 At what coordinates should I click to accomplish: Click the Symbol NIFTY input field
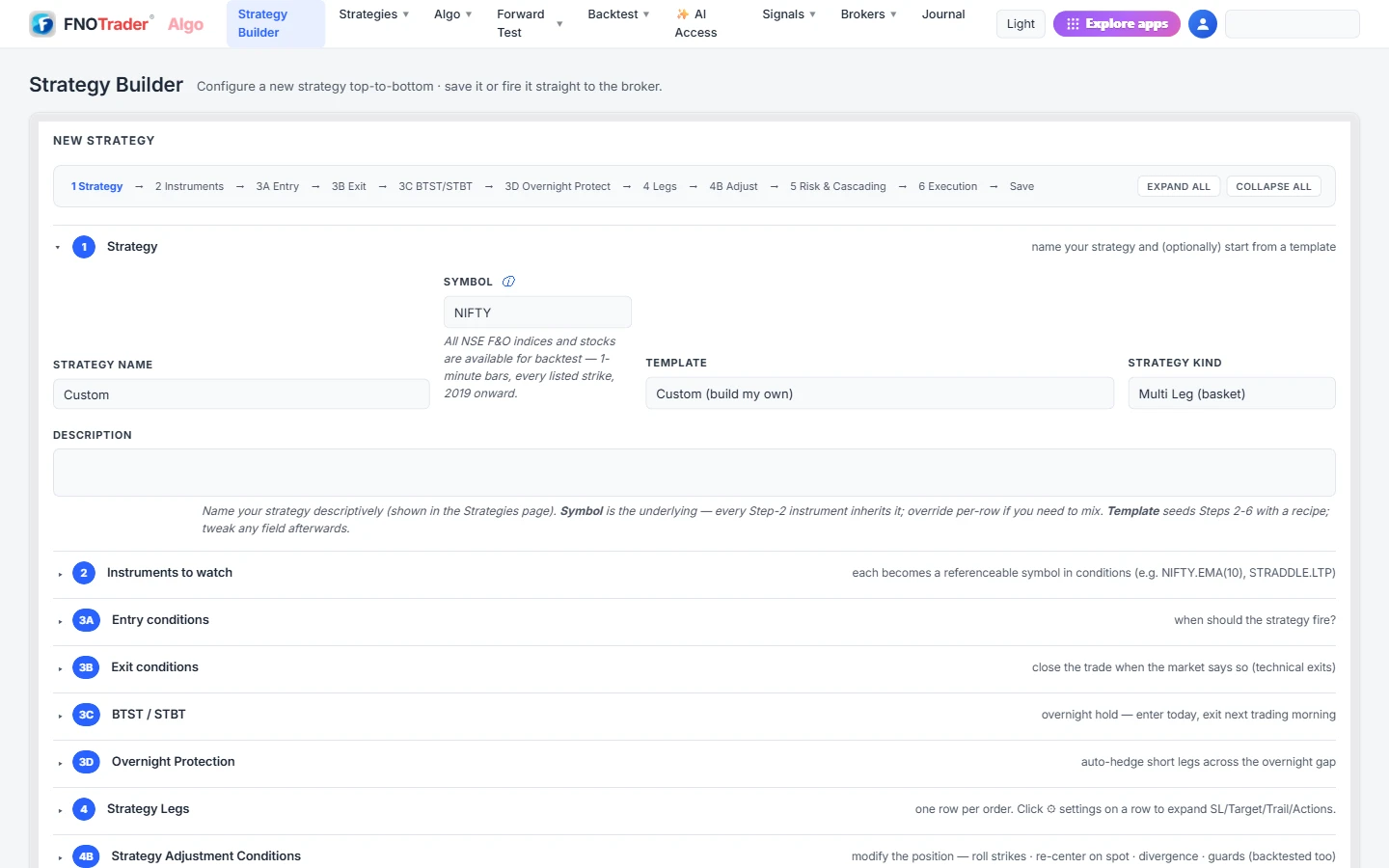(x=537, y=312)
